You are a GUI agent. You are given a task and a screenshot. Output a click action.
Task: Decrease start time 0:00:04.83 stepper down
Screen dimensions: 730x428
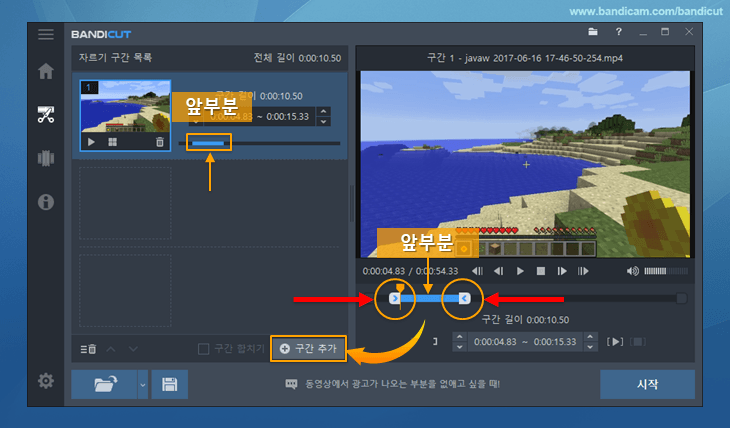460,347
